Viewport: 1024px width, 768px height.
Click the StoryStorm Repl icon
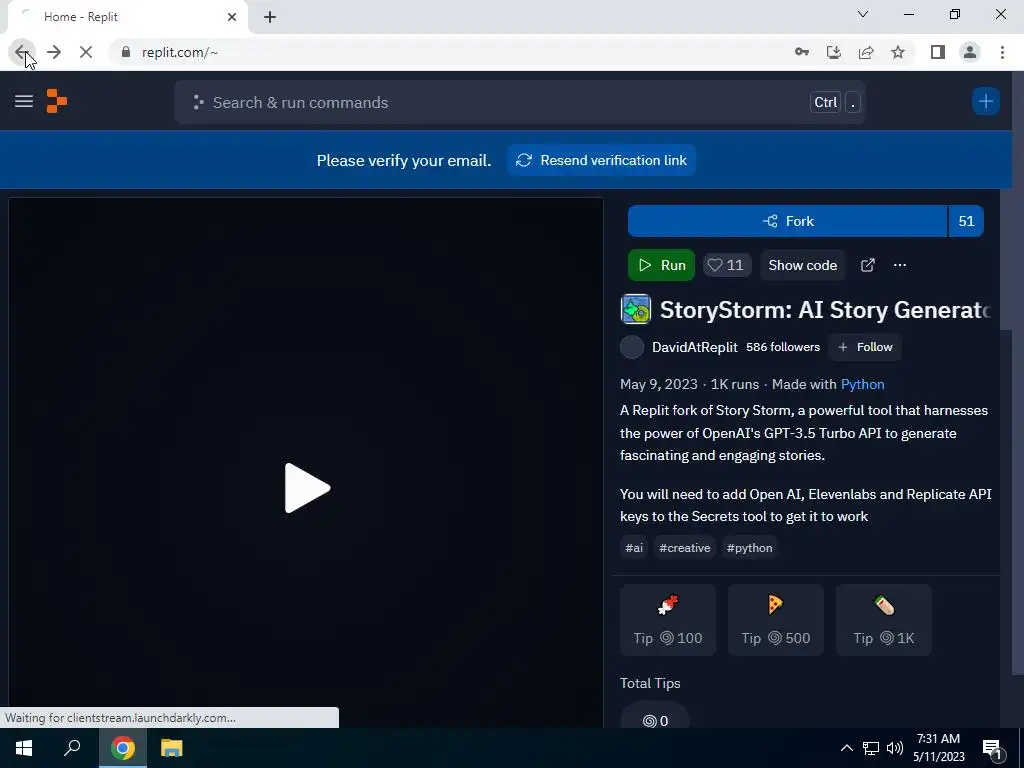(635, 310)
